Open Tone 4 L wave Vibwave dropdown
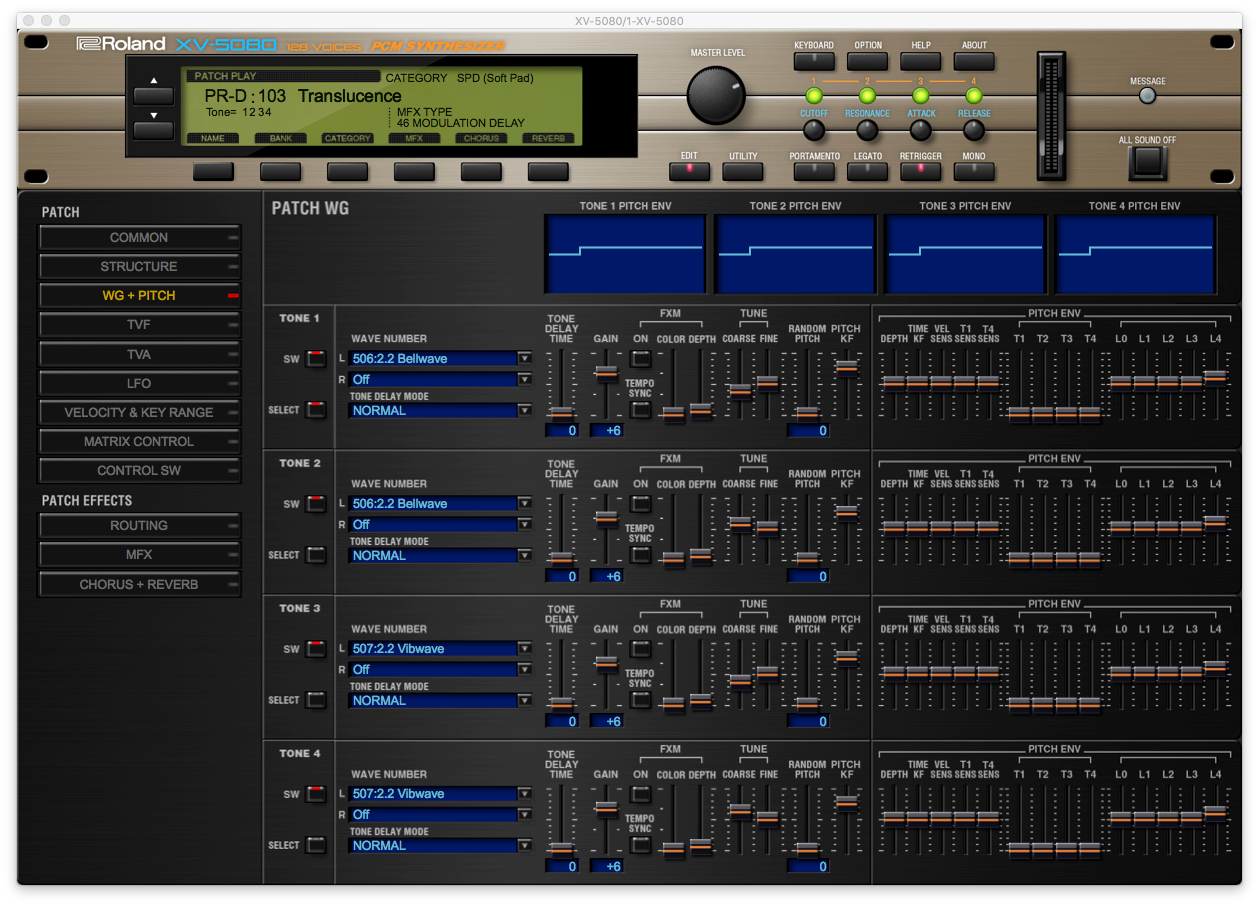The height and width of the screenshot is (906, 1259). (440, 793)
